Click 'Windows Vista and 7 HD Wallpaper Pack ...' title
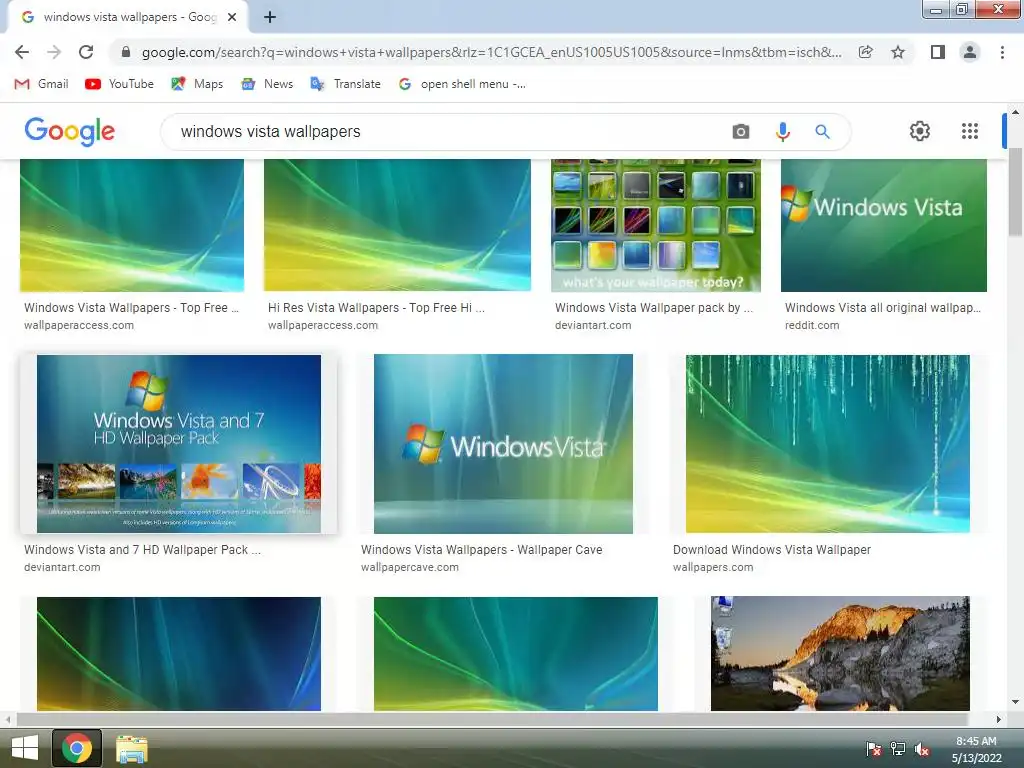The image size is (1024, 768). pos(142,550)
